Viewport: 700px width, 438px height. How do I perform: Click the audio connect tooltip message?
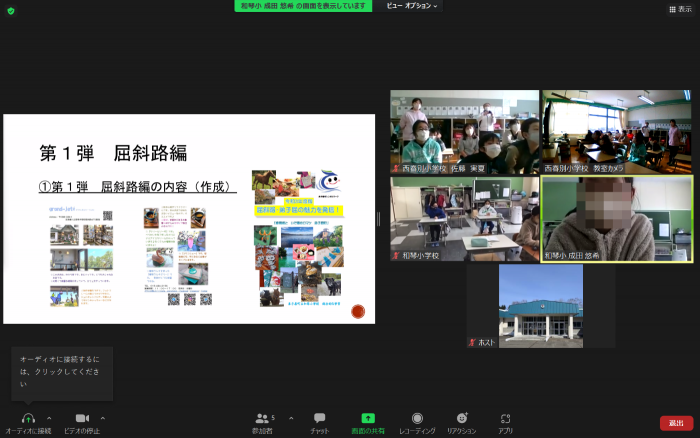(61, 372)
